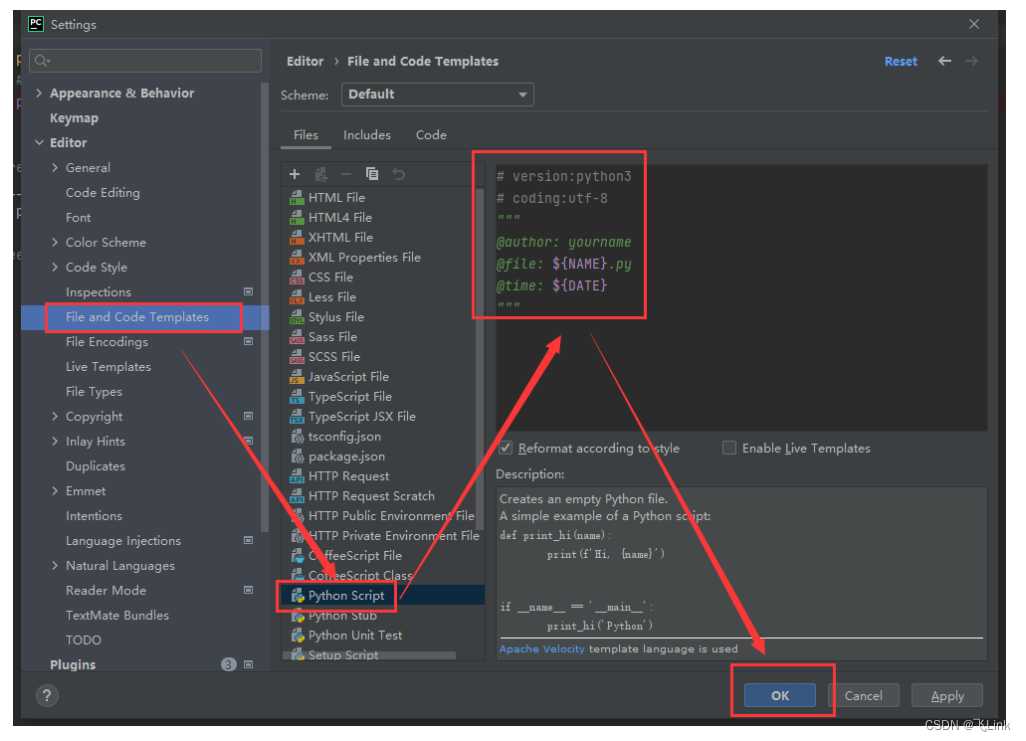Select the TypeScript JSX File icon
1026x741 pixels.
(297, 416)
